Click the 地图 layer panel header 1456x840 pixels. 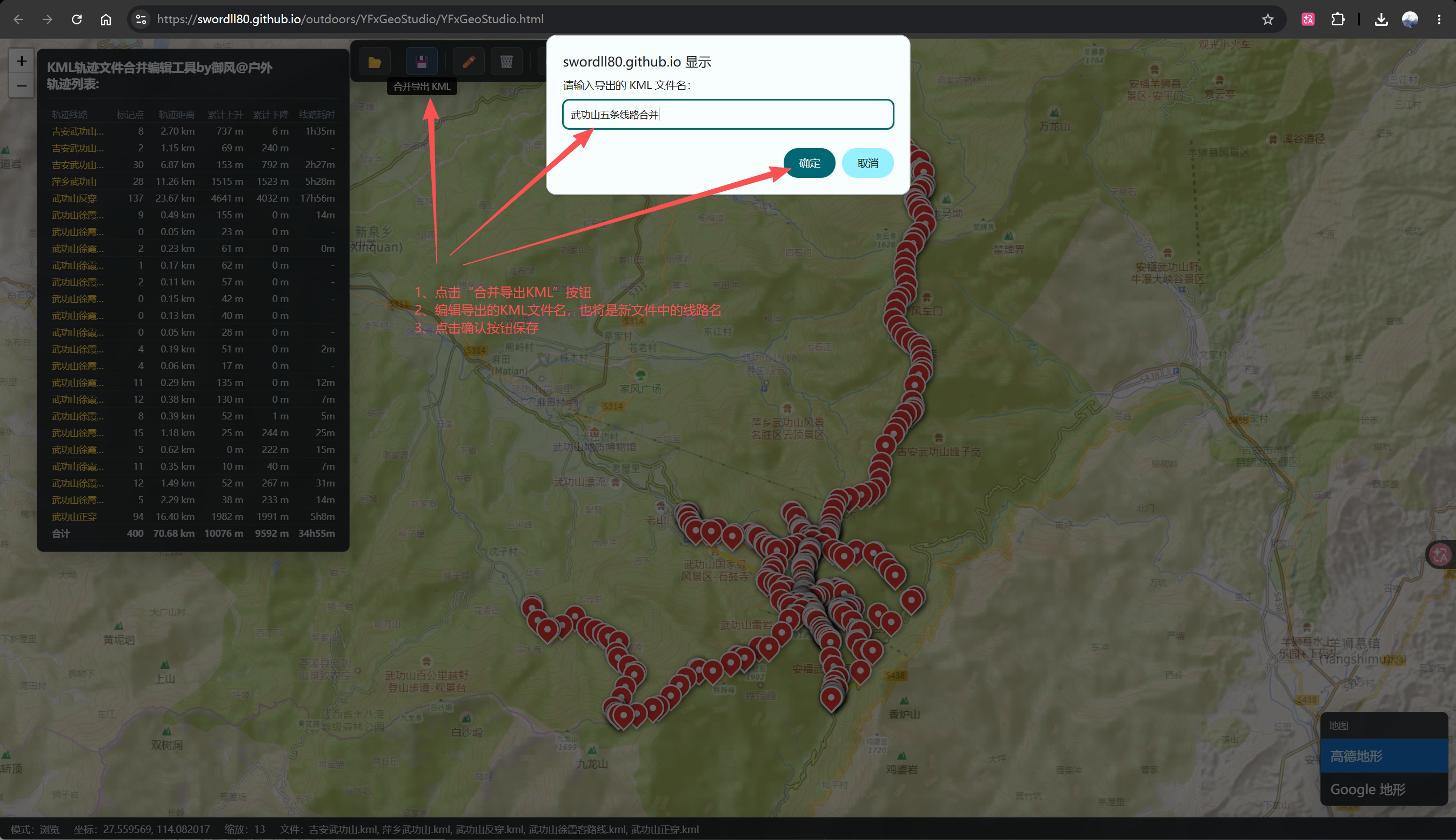point(1384,726)
